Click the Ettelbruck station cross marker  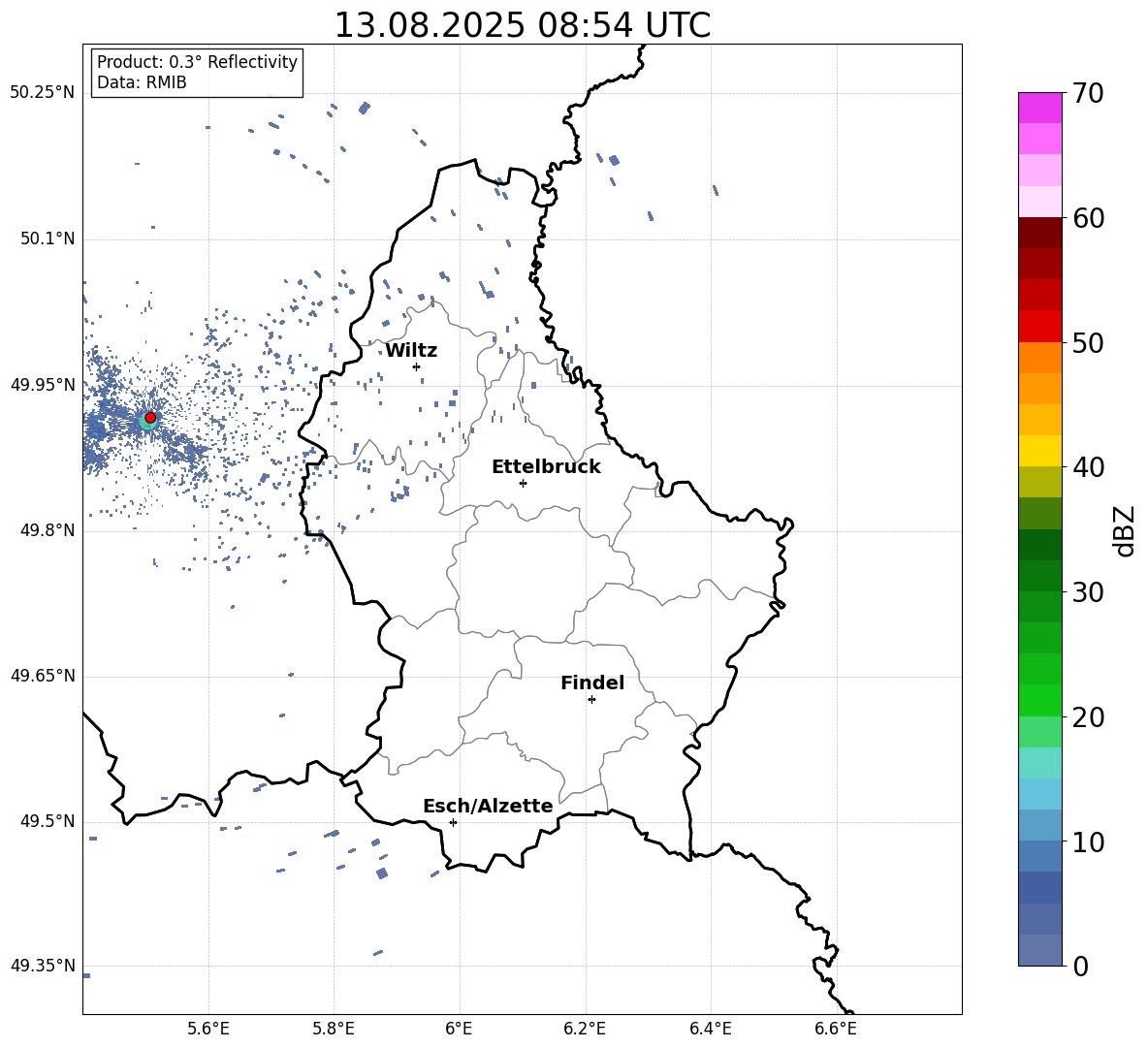pos(523,483)
